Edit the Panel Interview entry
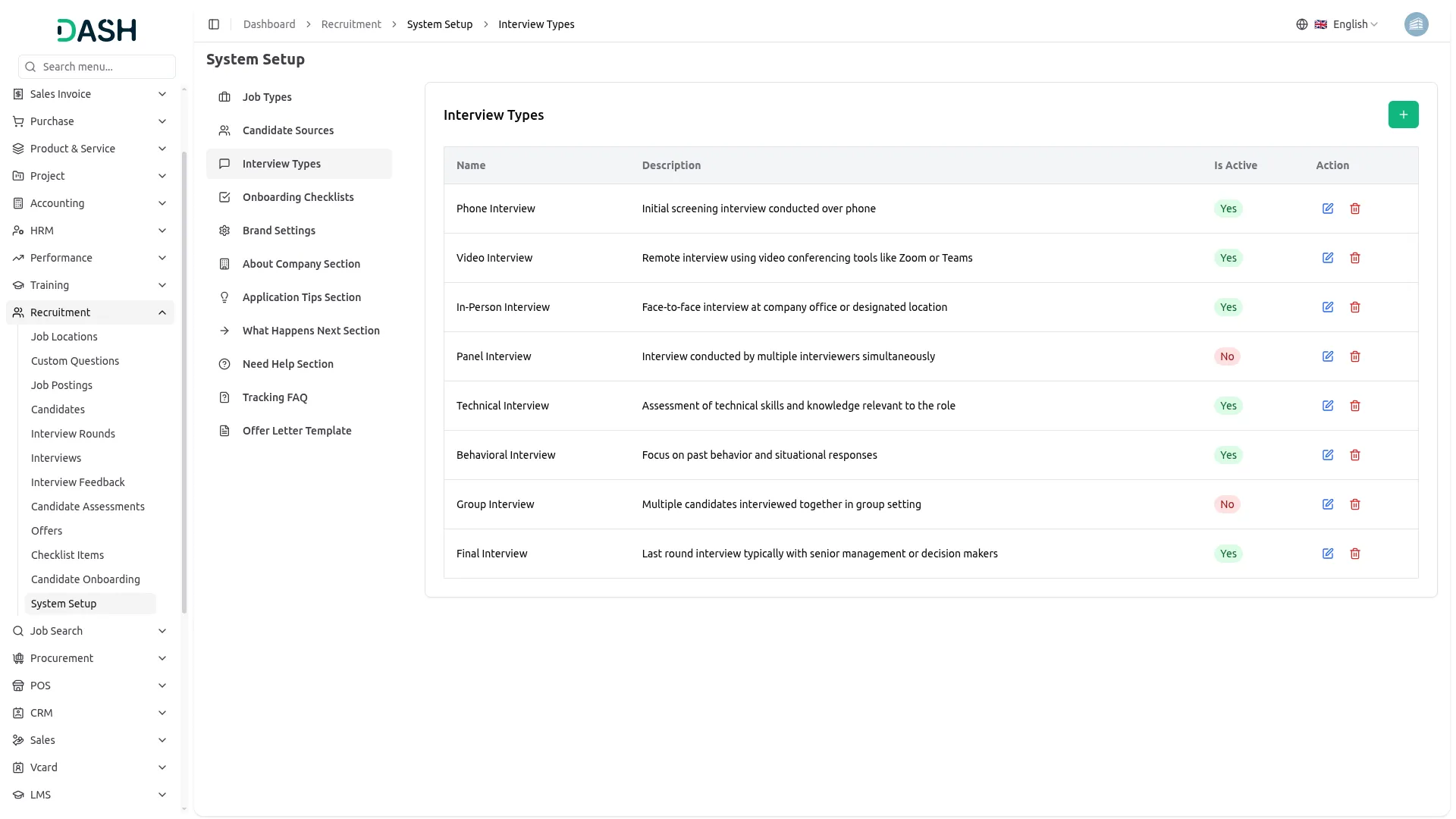Screen dimensions: 1456x819 [1328, 356]
